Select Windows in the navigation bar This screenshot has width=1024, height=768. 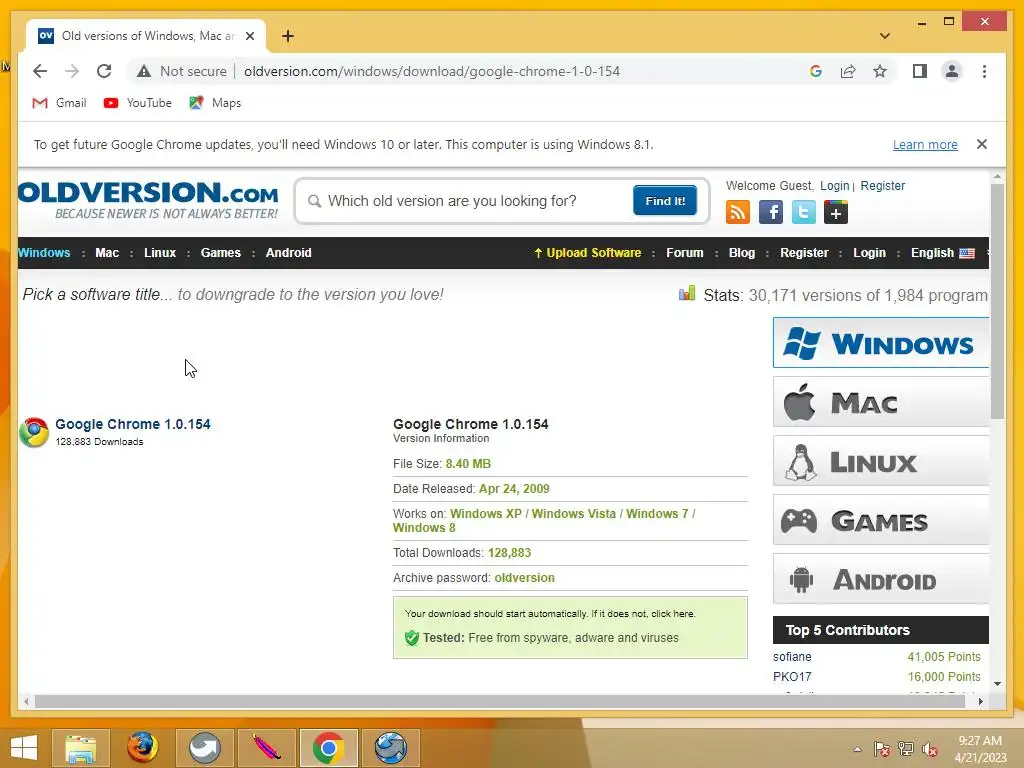[44, 253]
